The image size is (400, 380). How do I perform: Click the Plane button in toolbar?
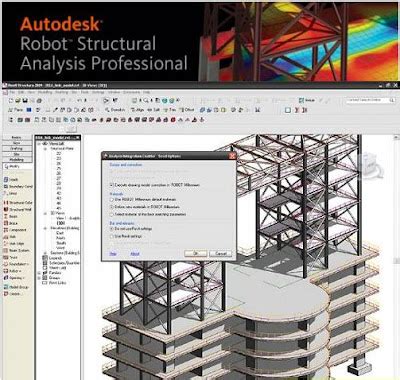point(16,110)
